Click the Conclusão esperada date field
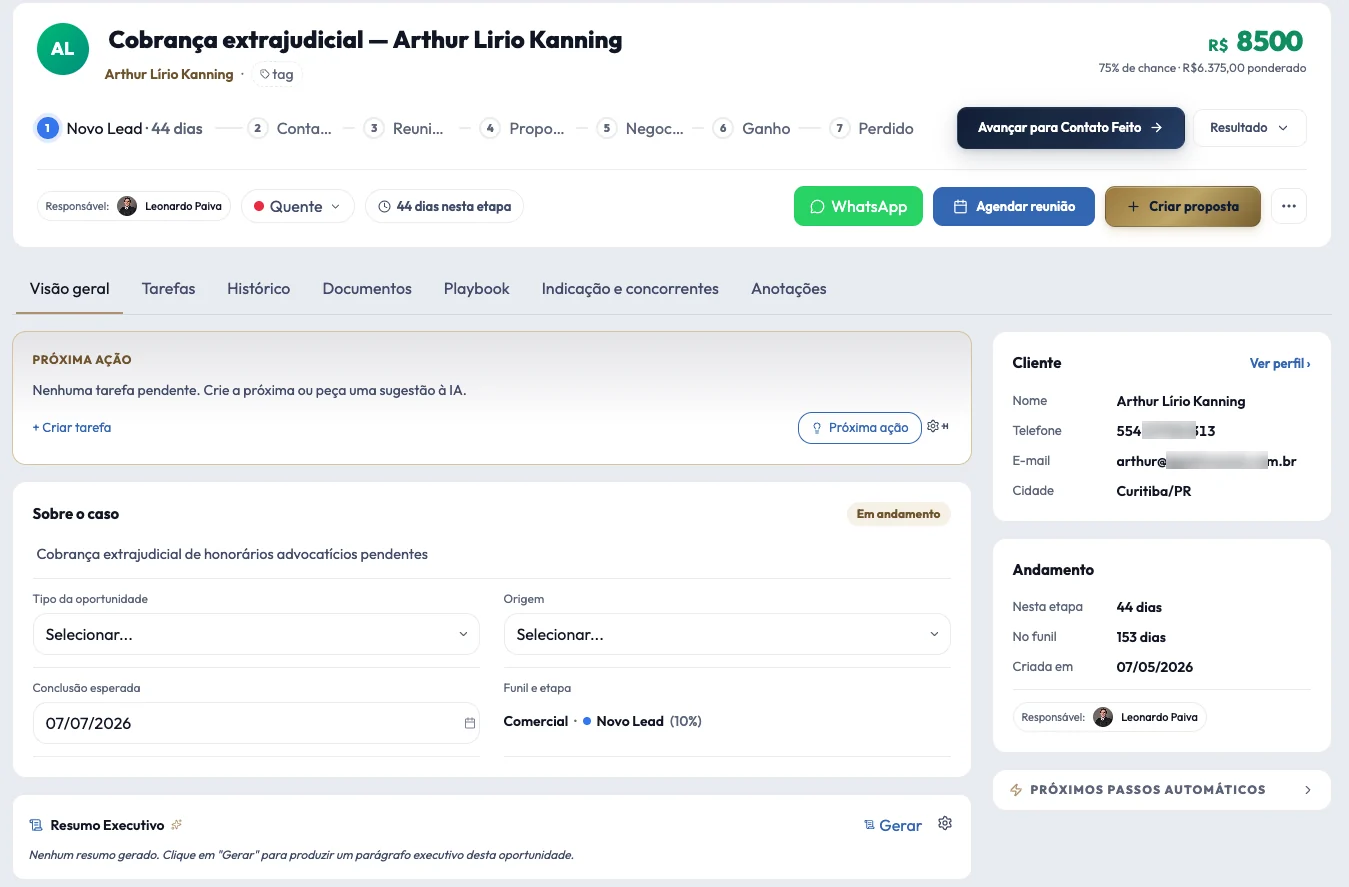This screenshot has height=887, width=1349. (256, 723)
